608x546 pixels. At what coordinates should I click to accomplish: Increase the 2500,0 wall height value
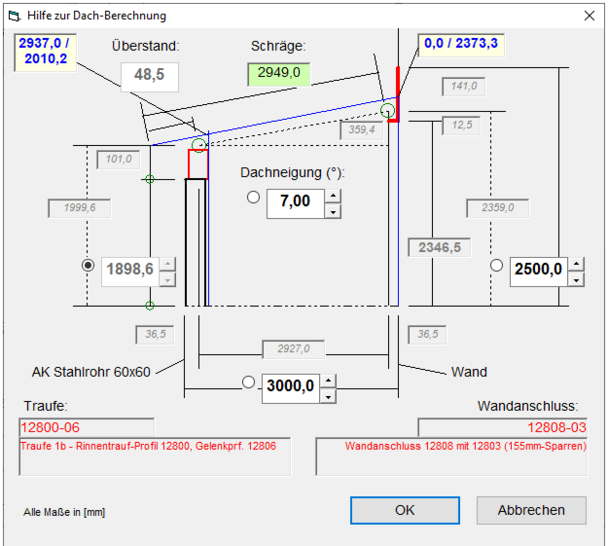[576, 263]
